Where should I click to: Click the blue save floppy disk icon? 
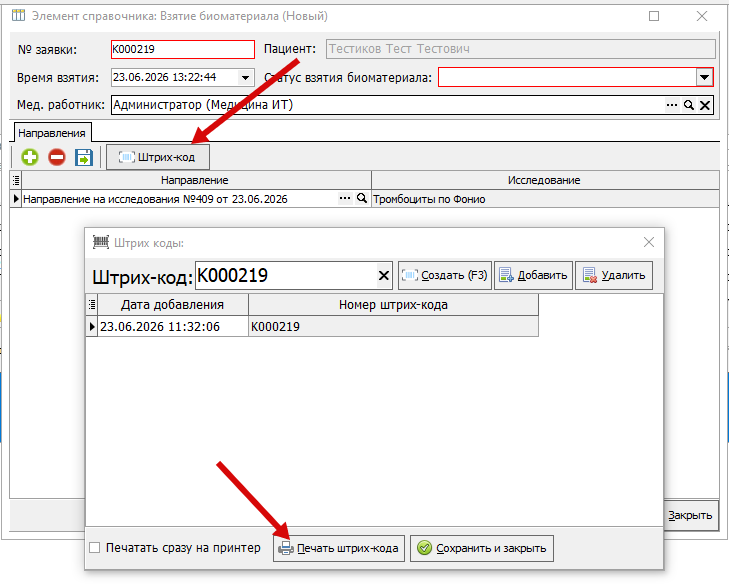tap(84, 157)
